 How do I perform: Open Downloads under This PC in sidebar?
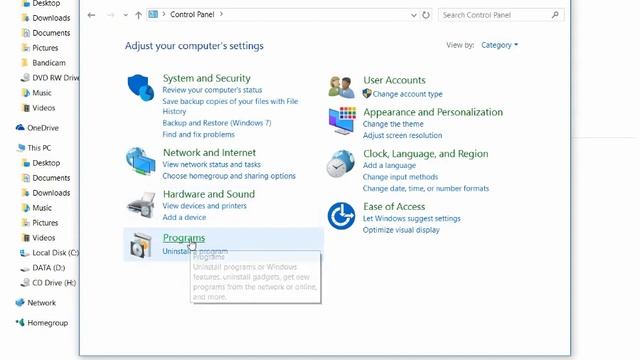[x=46, y=193]
